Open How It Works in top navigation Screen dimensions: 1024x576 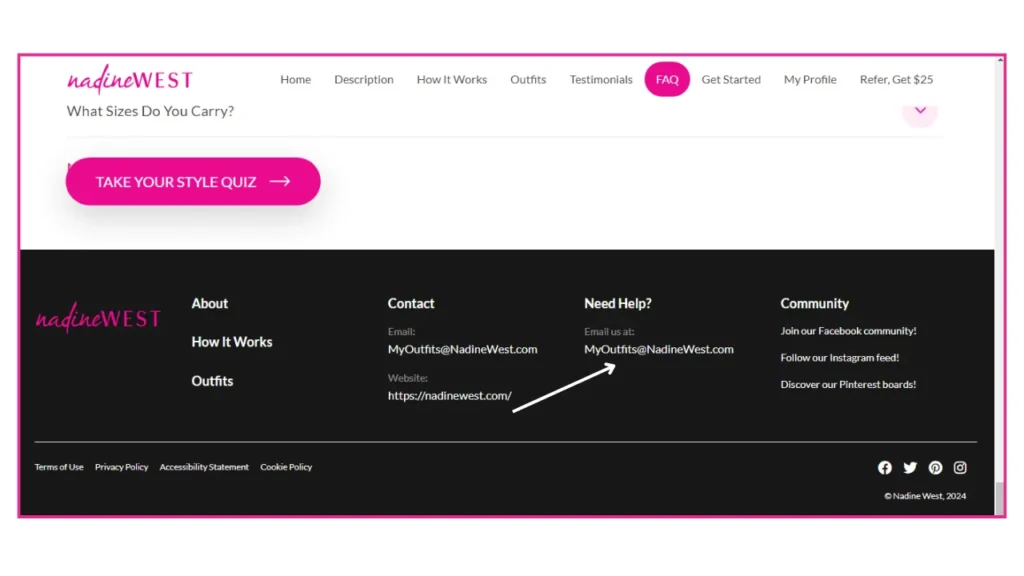452,79
